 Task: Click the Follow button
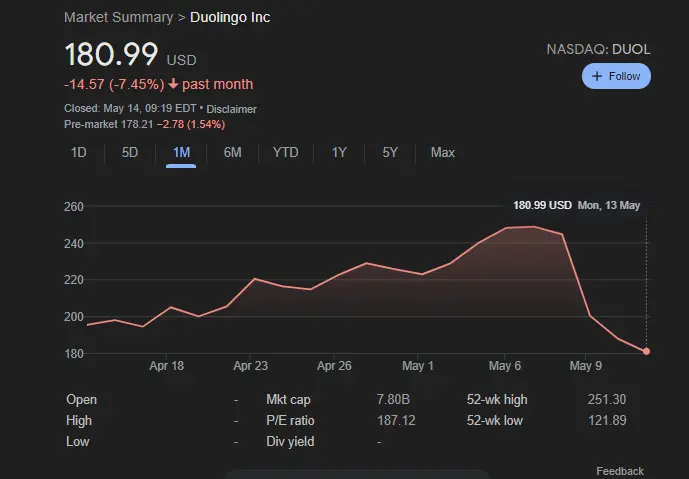[616, 76]
